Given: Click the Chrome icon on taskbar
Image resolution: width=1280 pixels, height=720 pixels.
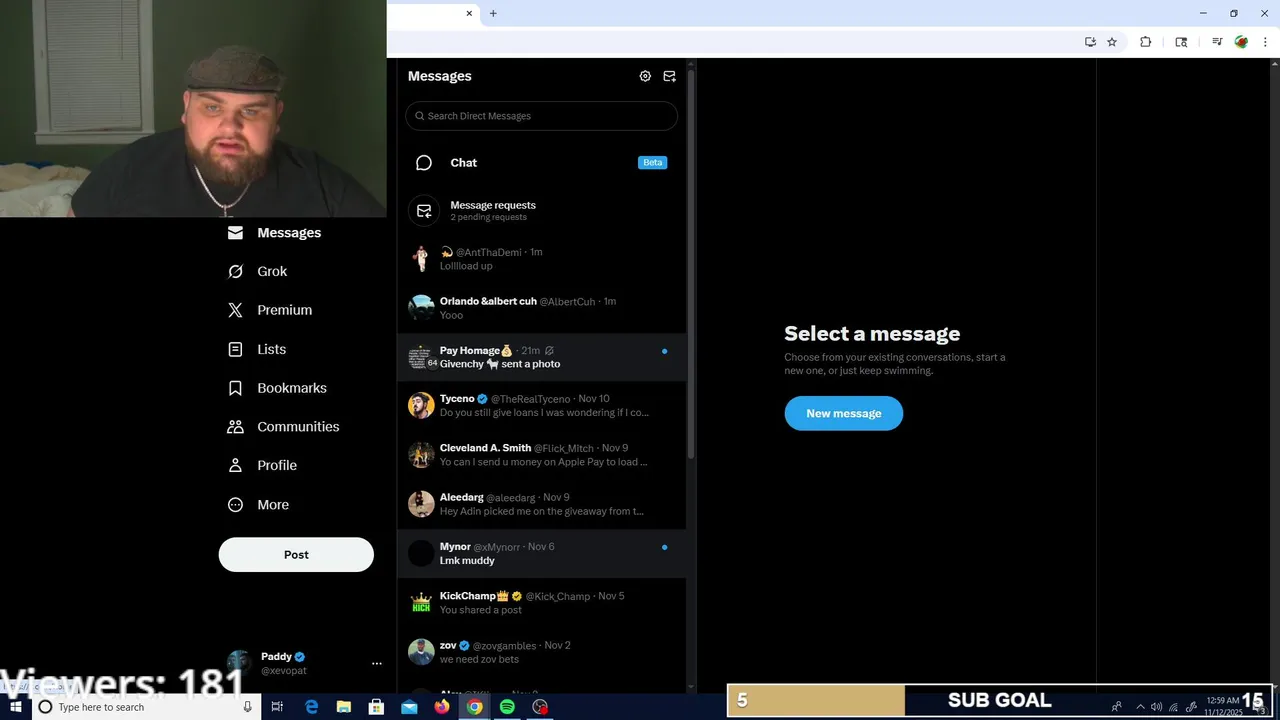Looking at the screenshot, I should 475,707.
